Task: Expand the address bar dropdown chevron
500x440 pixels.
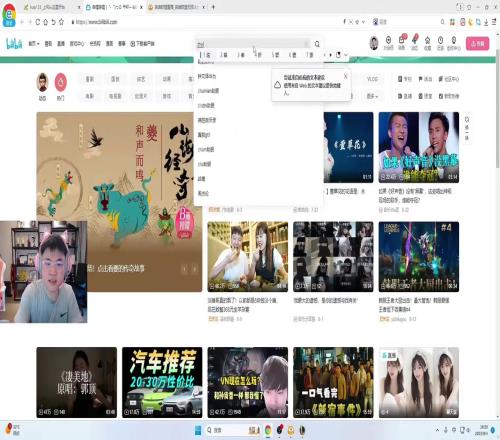Action: point(363,22)
